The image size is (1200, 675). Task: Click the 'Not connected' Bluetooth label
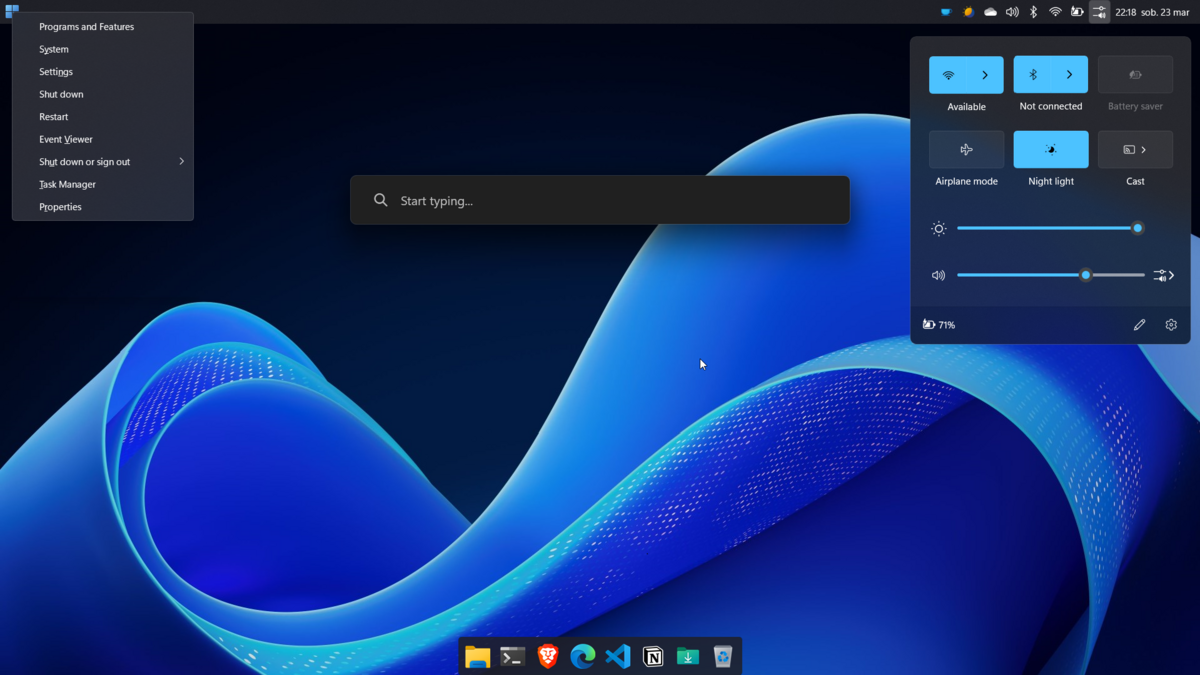coord(1051,106)
